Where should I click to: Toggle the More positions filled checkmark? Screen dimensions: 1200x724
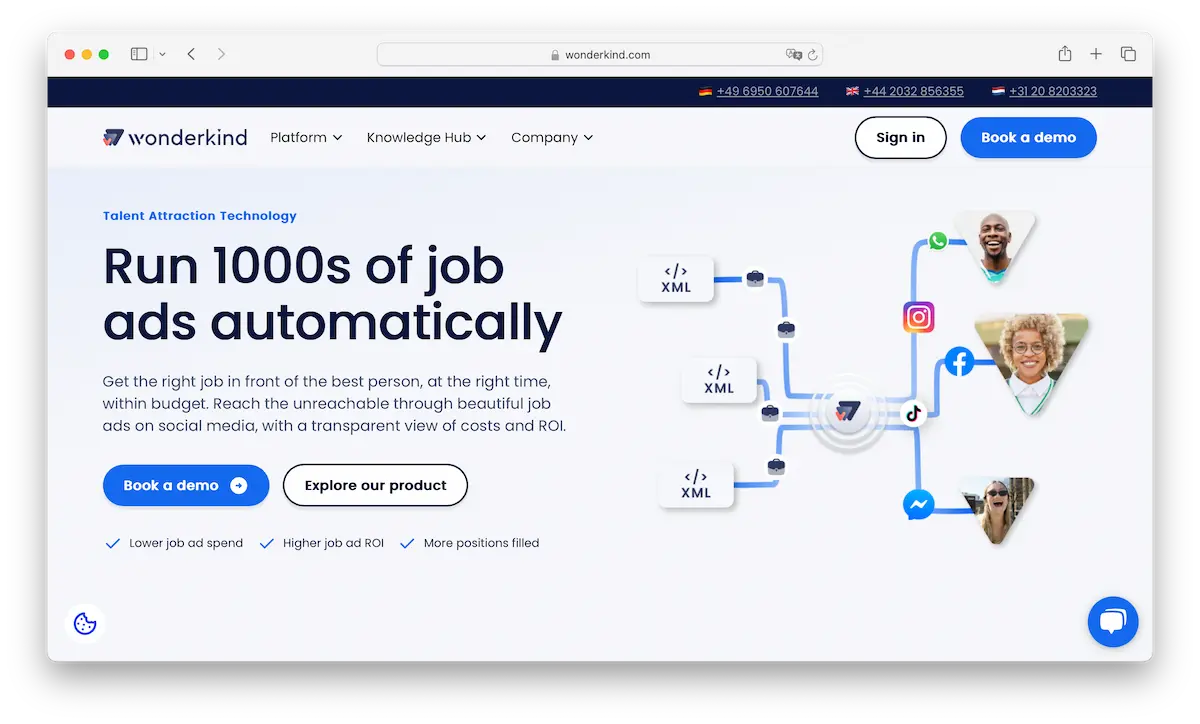coord(407,542)
